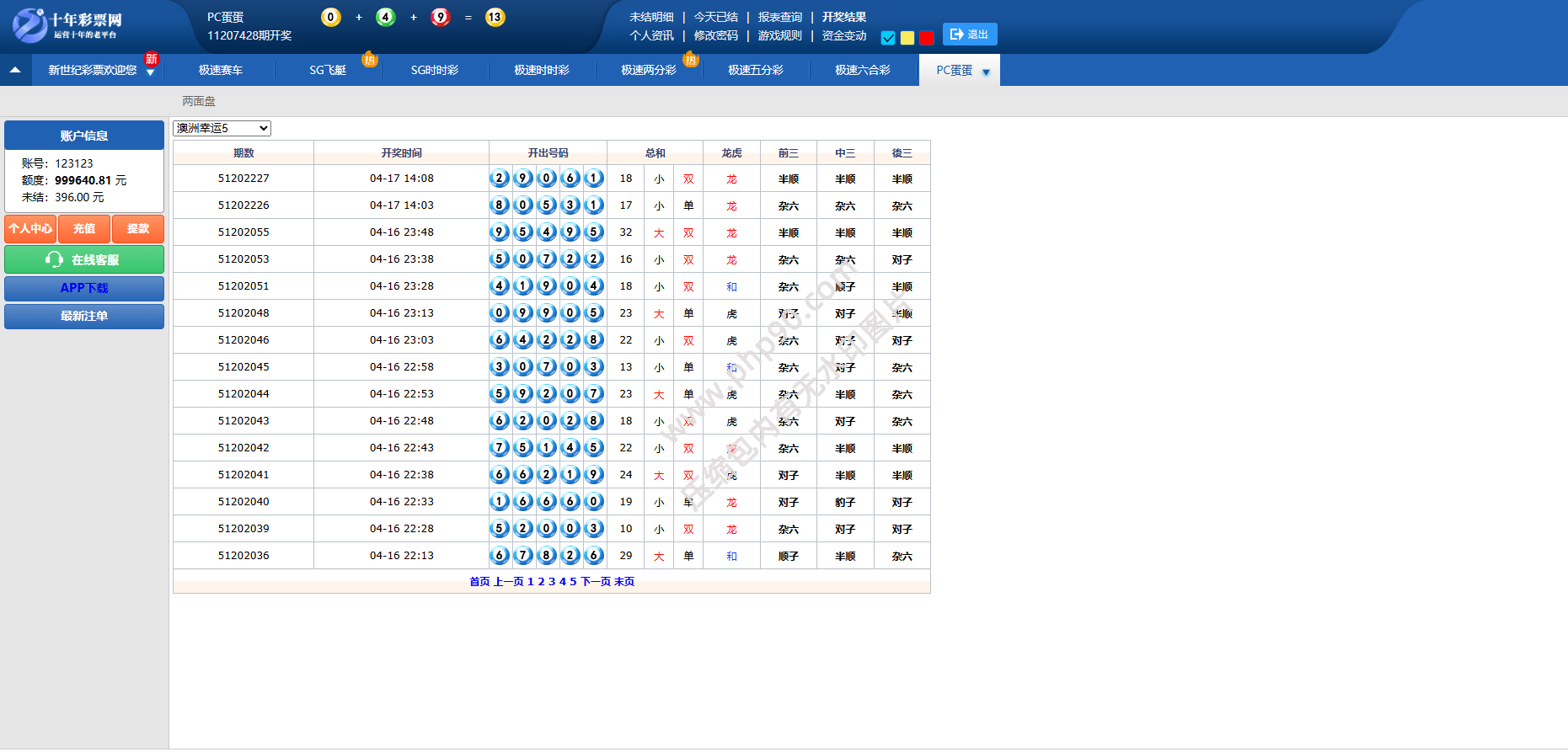Log out with the 退出 button
The image size is (1568, 752).
coord(970,35)
